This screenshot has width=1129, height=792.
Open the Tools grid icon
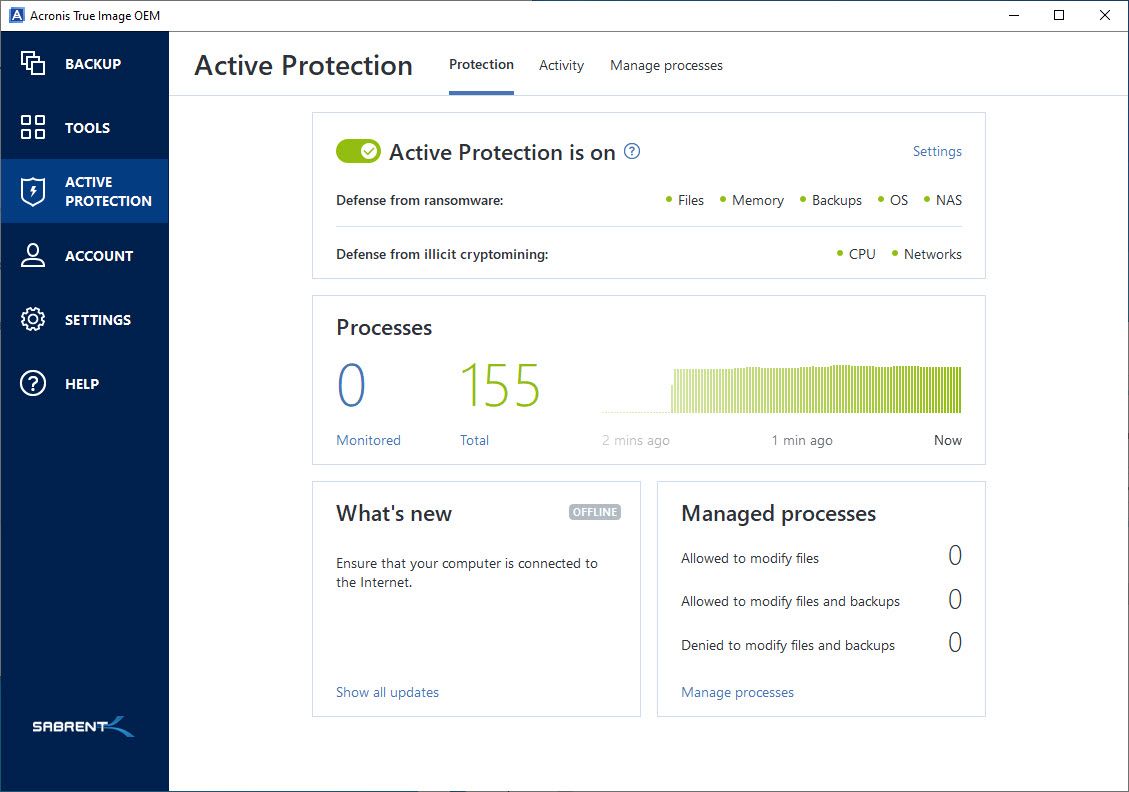point(32,127)
